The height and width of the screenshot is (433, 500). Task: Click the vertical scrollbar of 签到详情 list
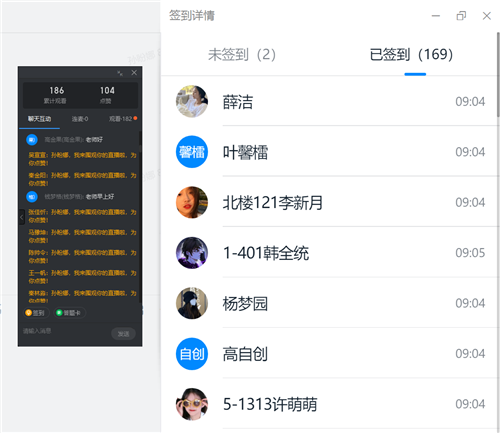(x=498, y=75)
